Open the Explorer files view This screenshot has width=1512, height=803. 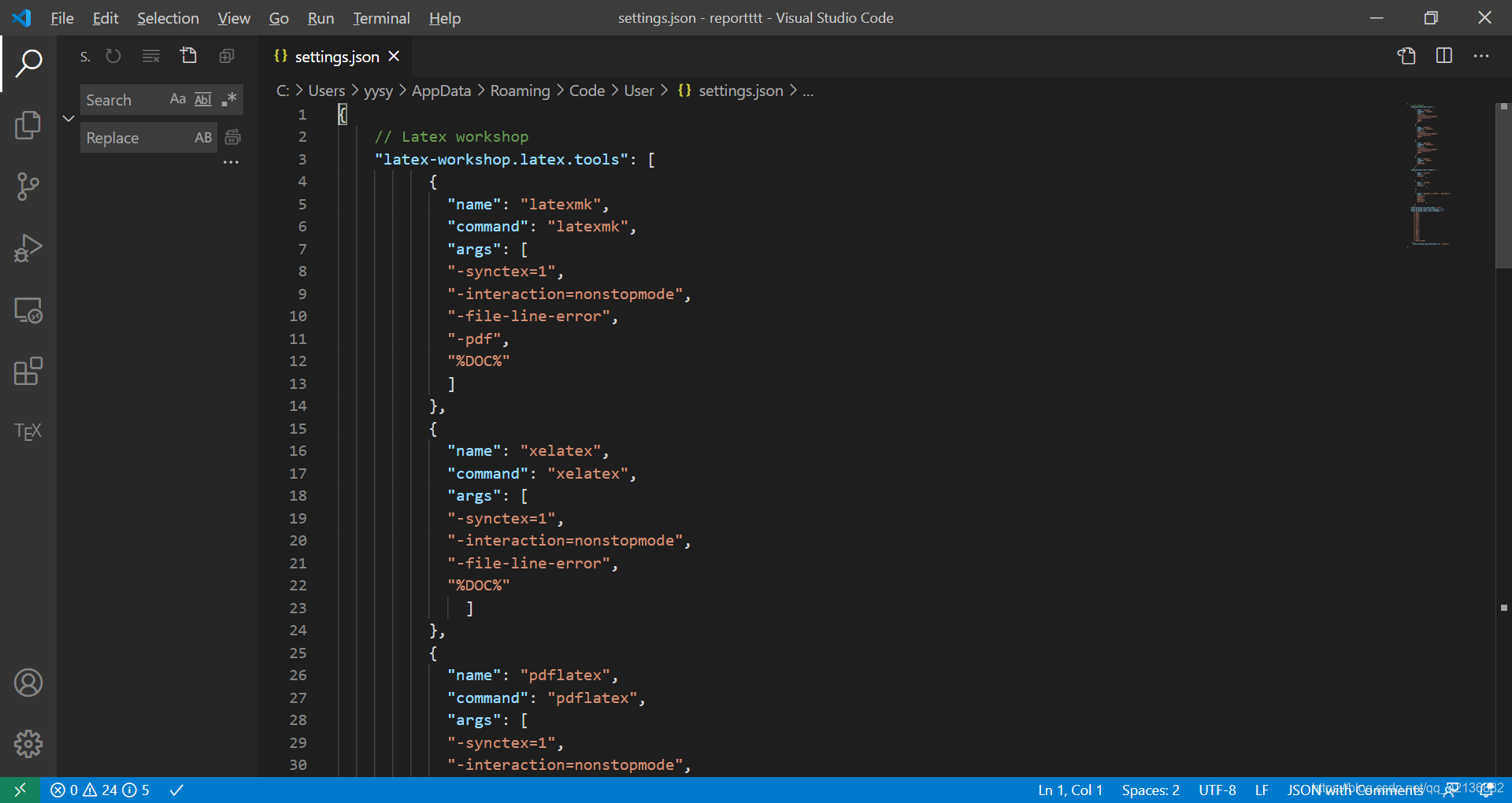pos(28,125)
